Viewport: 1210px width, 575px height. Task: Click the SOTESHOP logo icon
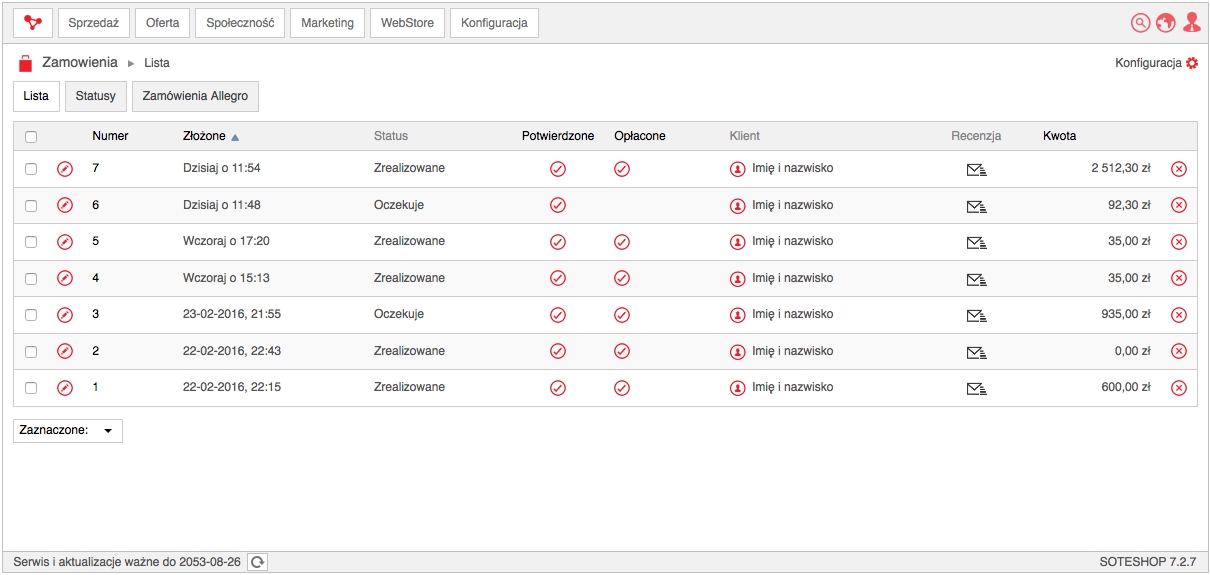coord(32,22)
